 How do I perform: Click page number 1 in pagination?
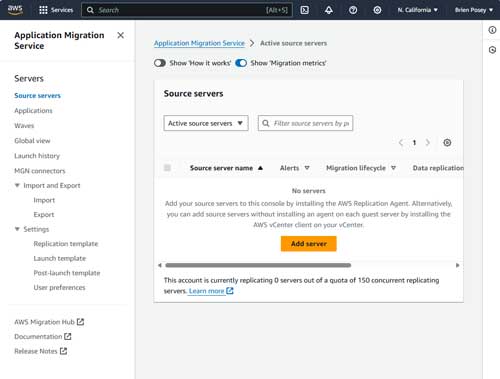(x=414, y=143)
